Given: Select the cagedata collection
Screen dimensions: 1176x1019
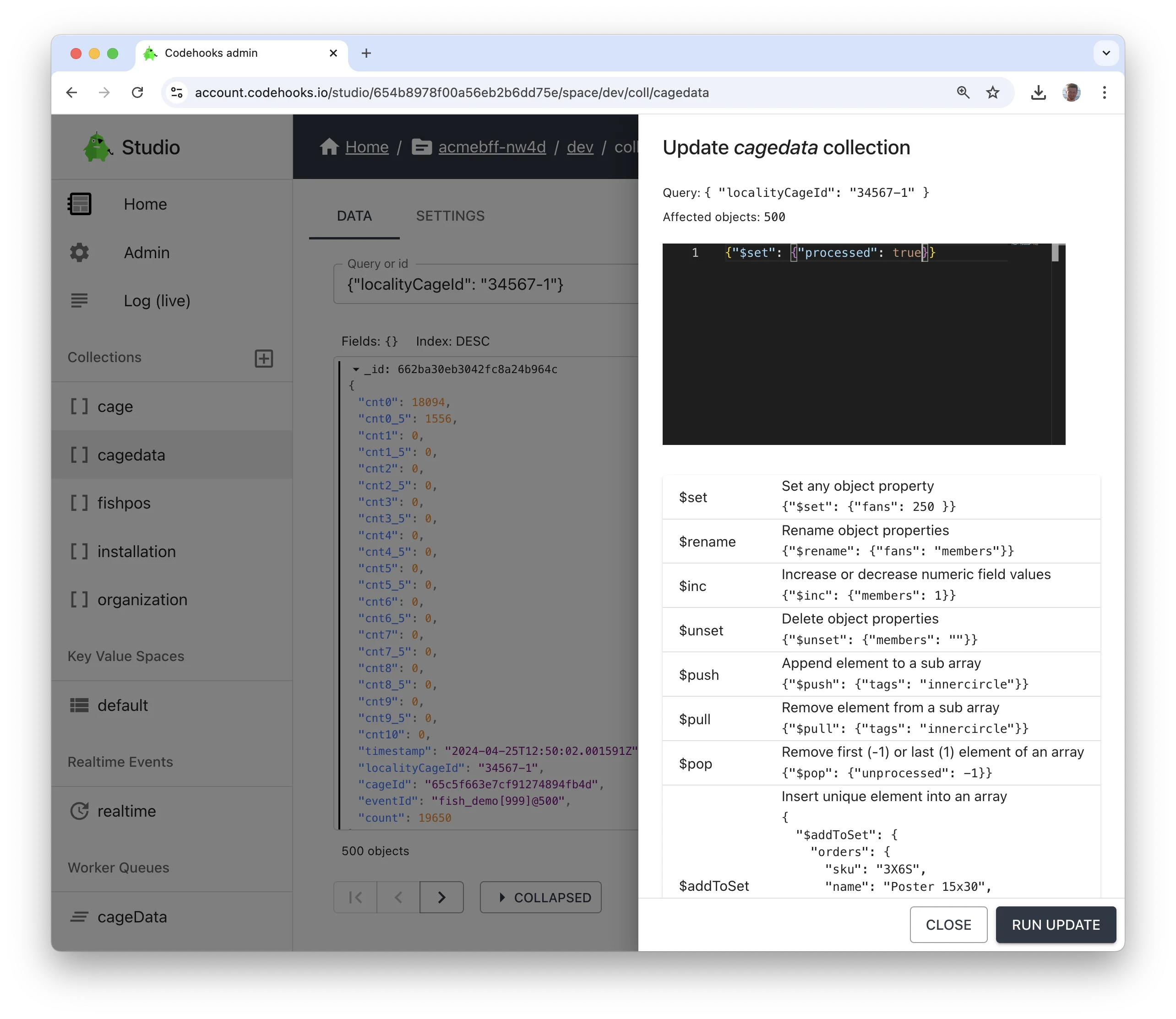Looking at the screenshot, I should point(172,455).
